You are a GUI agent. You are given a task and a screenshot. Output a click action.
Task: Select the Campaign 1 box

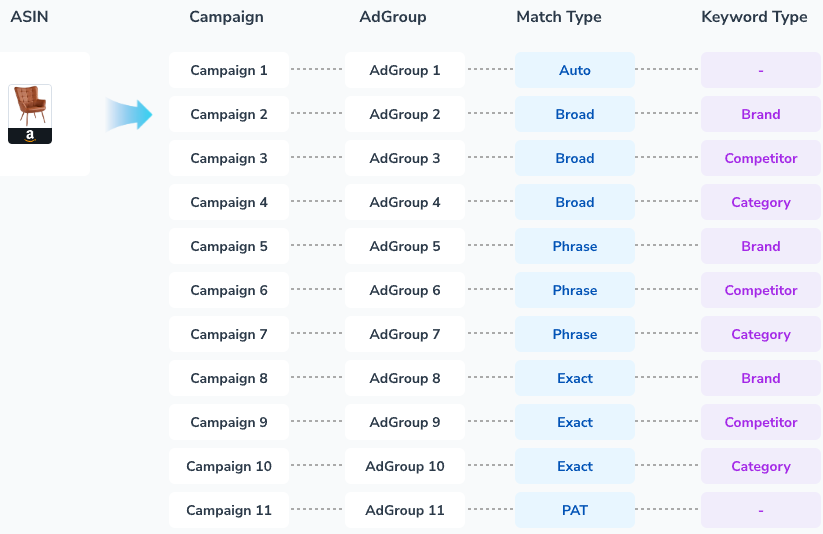click(229, 71)
